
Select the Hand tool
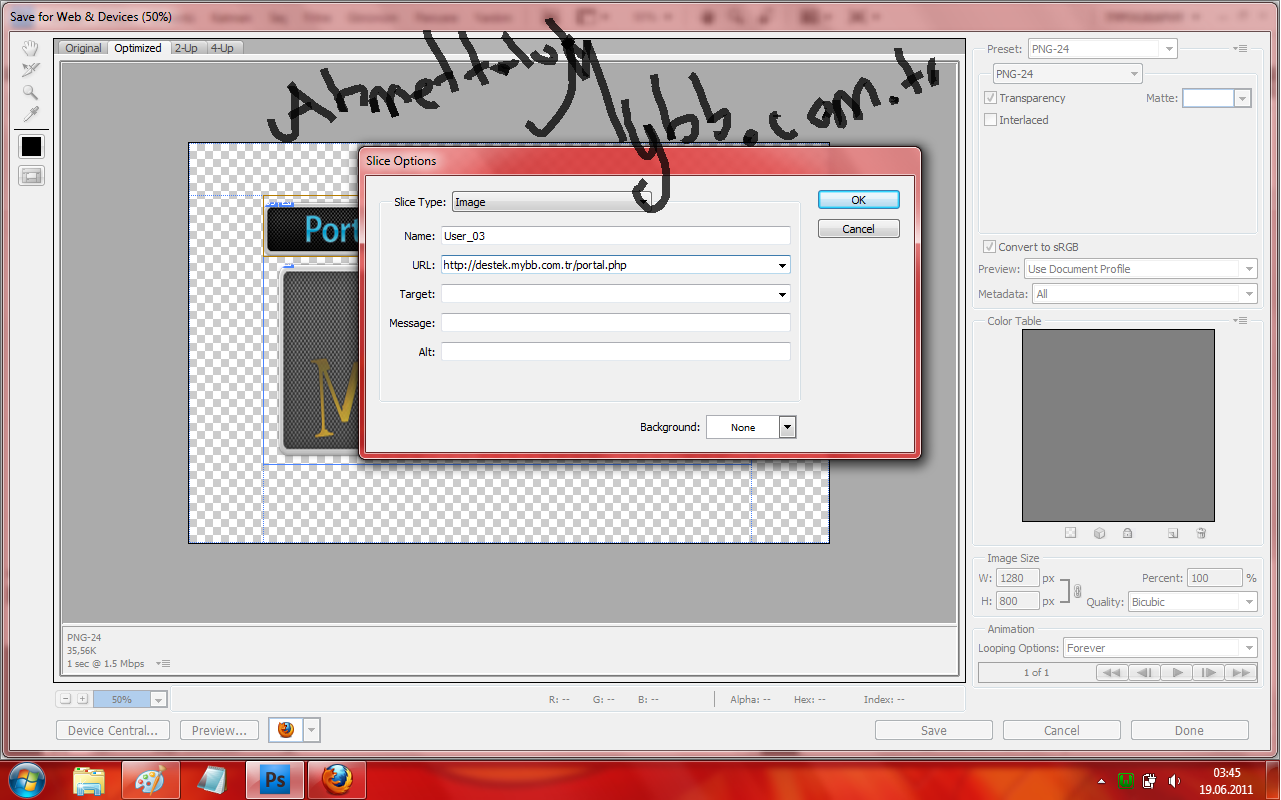pyautogui.click(x=31, y=48)
